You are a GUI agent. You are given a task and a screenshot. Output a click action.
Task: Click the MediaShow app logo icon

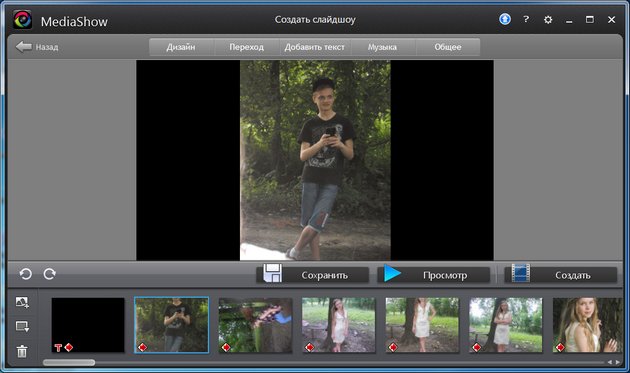[22, 20]
